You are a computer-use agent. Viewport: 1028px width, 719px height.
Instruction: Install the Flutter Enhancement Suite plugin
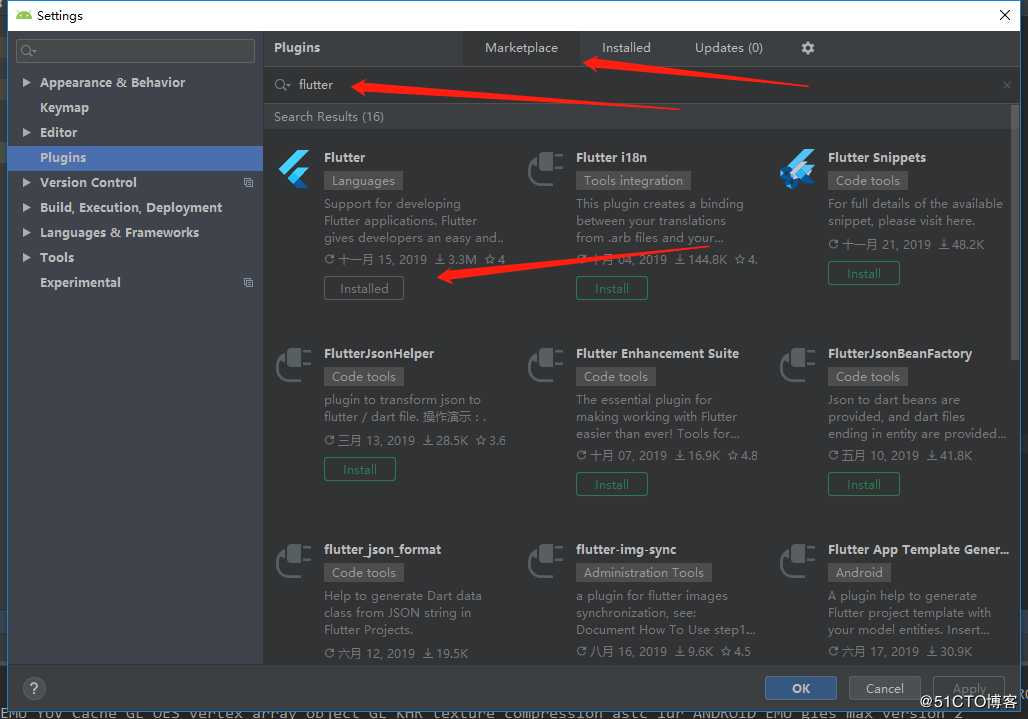[612, 484]
